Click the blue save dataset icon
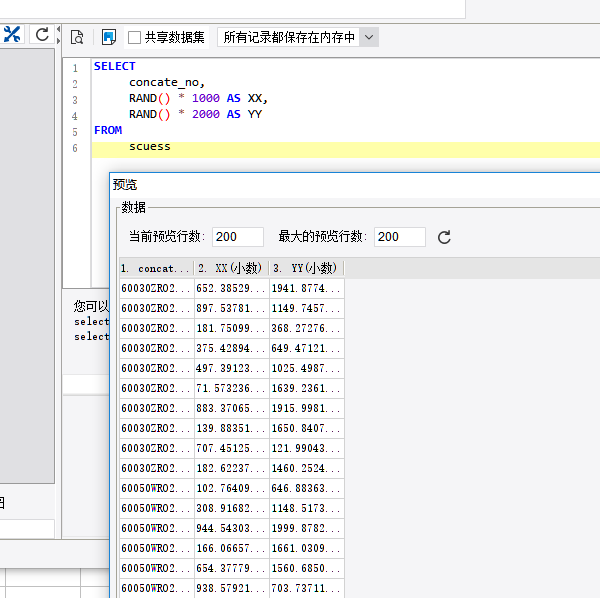 [109, 37]
